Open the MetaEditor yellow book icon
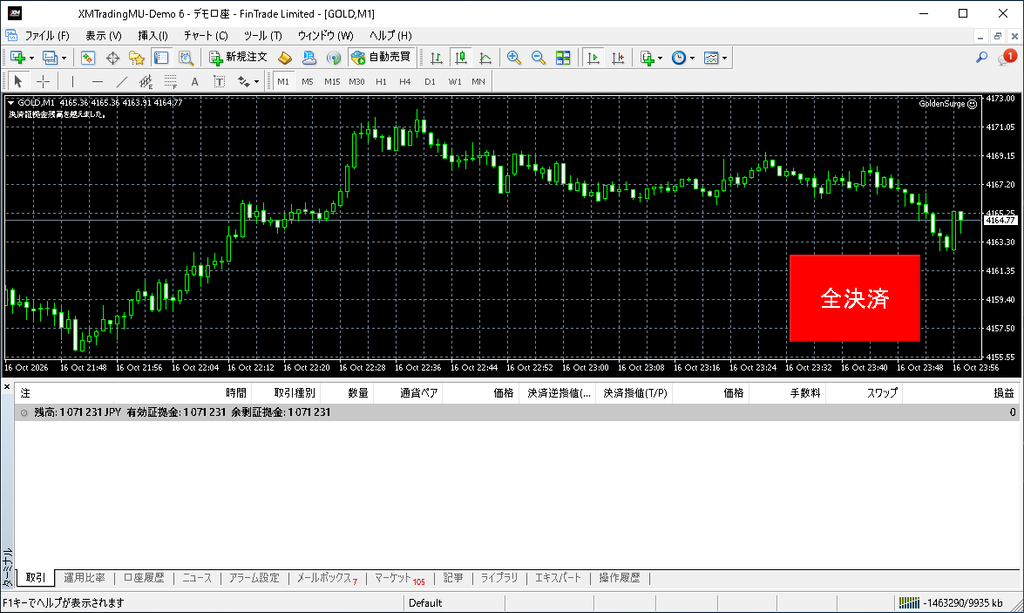The height and width of the screenshot is (613, 1024). click(x=285, y=58)
